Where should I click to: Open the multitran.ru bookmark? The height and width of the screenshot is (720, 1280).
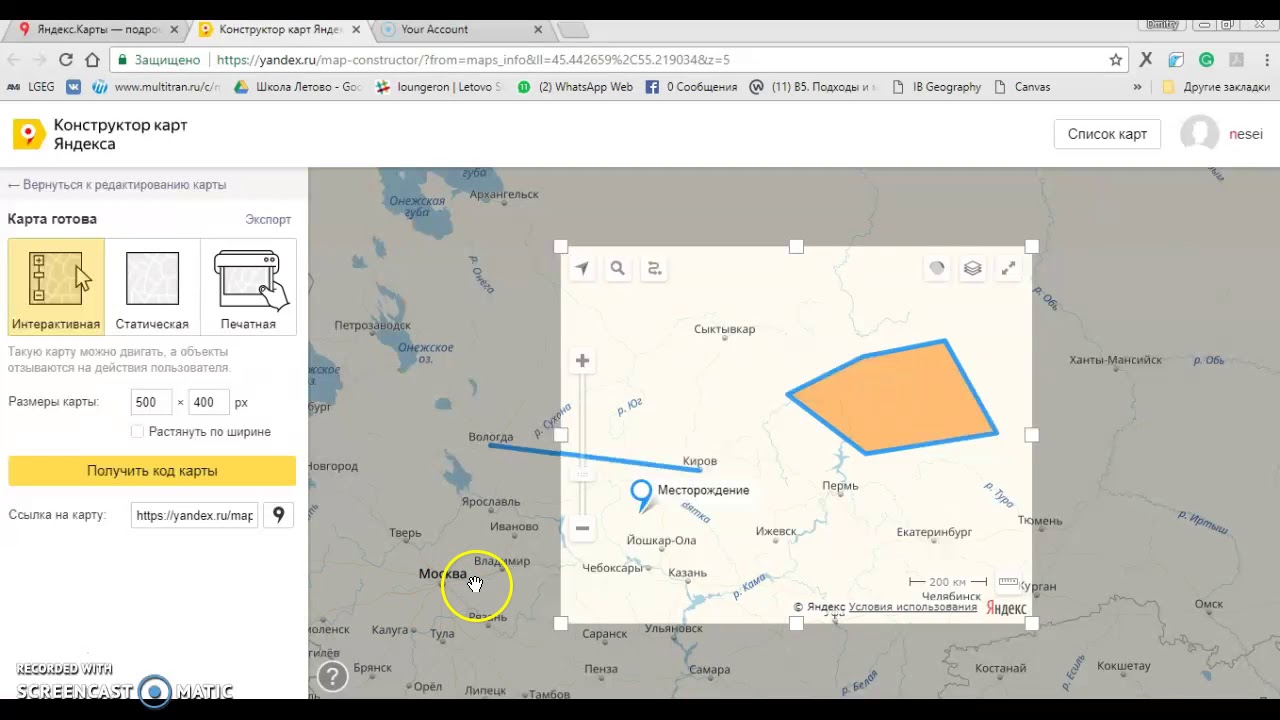click(x=156, y=87)
